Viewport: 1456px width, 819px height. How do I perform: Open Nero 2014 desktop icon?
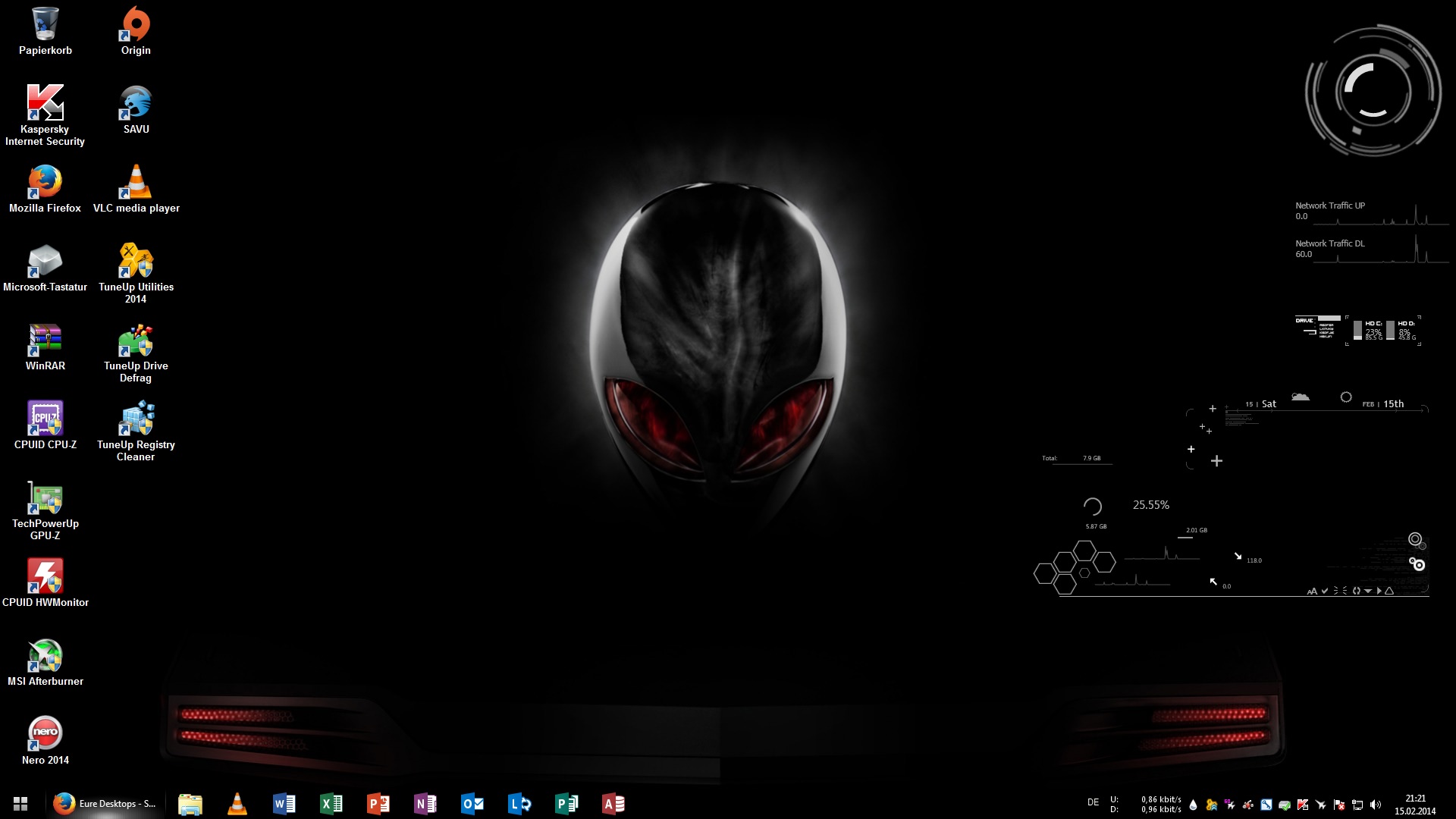click(x=45, y=742)
